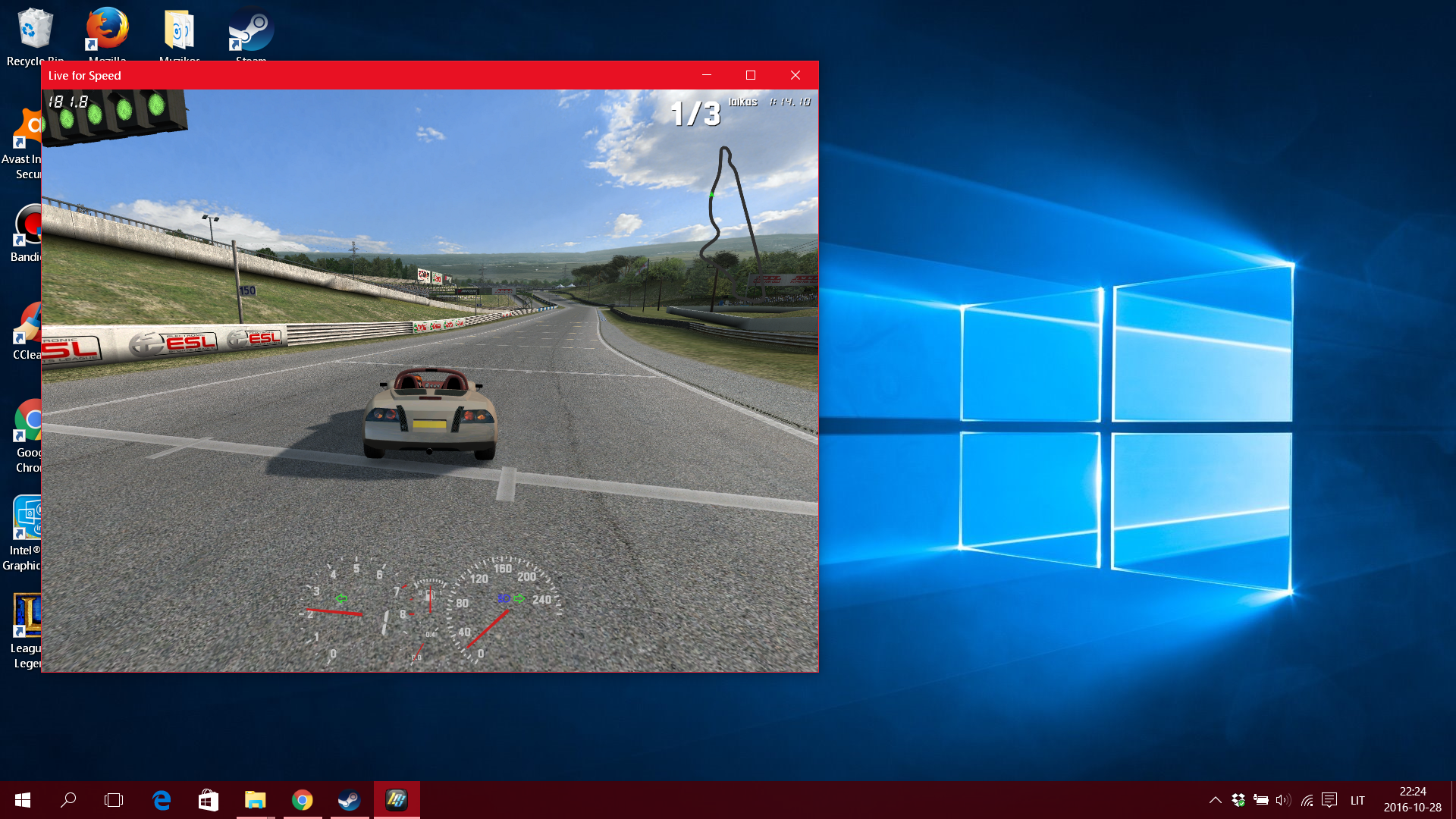Select the Bandicam desktop shortcut
The height and width of the screenshot is (819, 1456).
click(27, 234)
